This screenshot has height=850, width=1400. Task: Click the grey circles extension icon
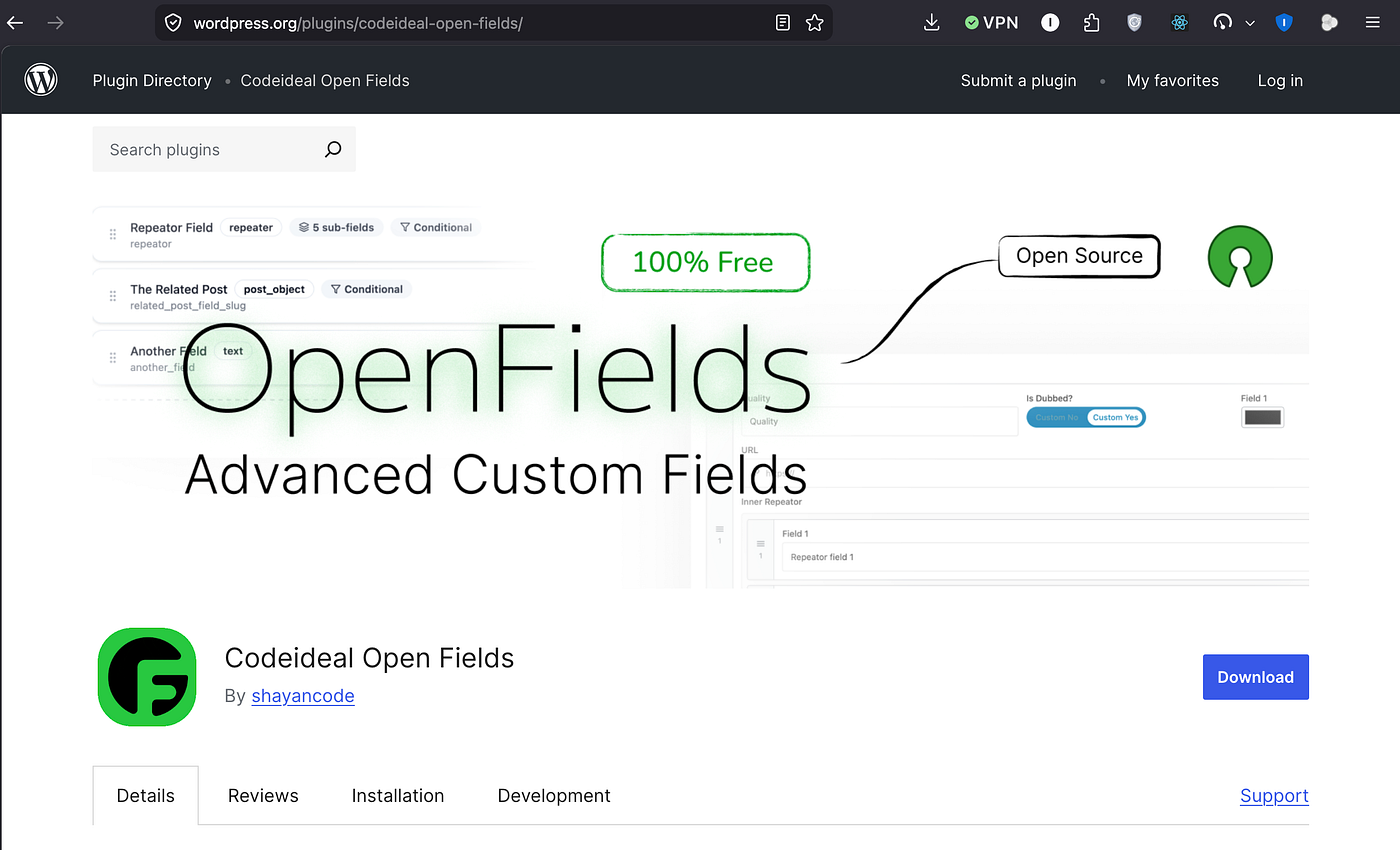pos(1329,22)
